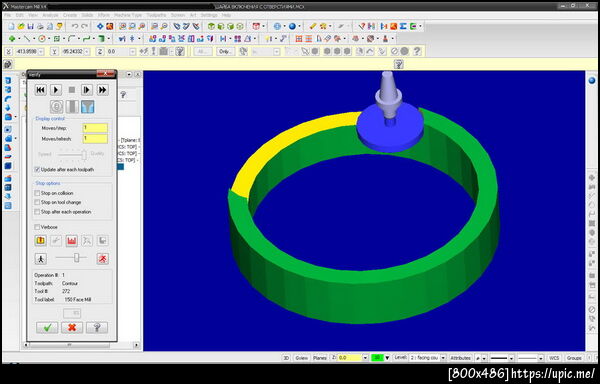The image size is (600, 384).
Task: Click the green create point icon
Action: 12,39
